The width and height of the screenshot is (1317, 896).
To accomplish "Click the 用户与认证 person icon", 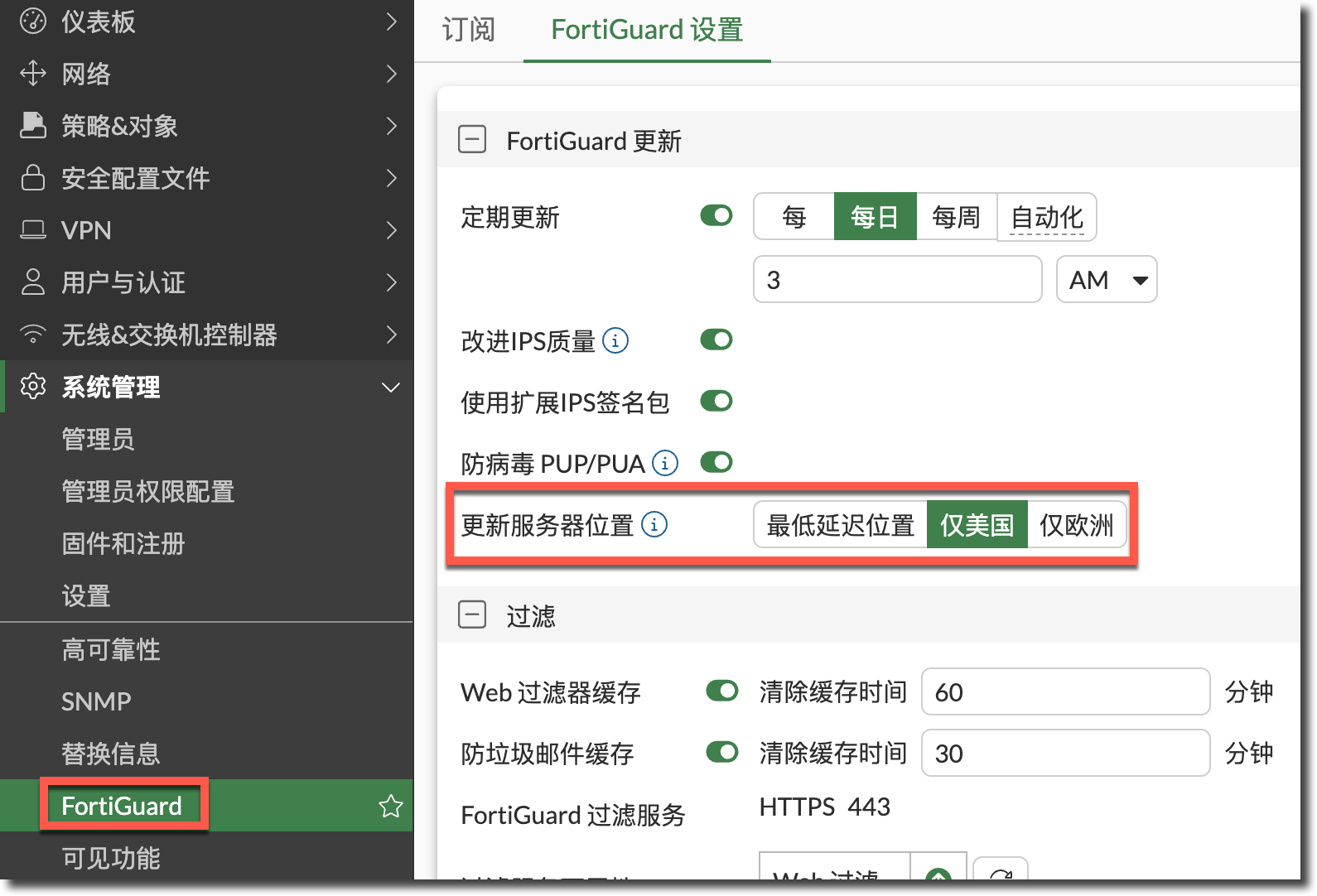I will point(33,282).
